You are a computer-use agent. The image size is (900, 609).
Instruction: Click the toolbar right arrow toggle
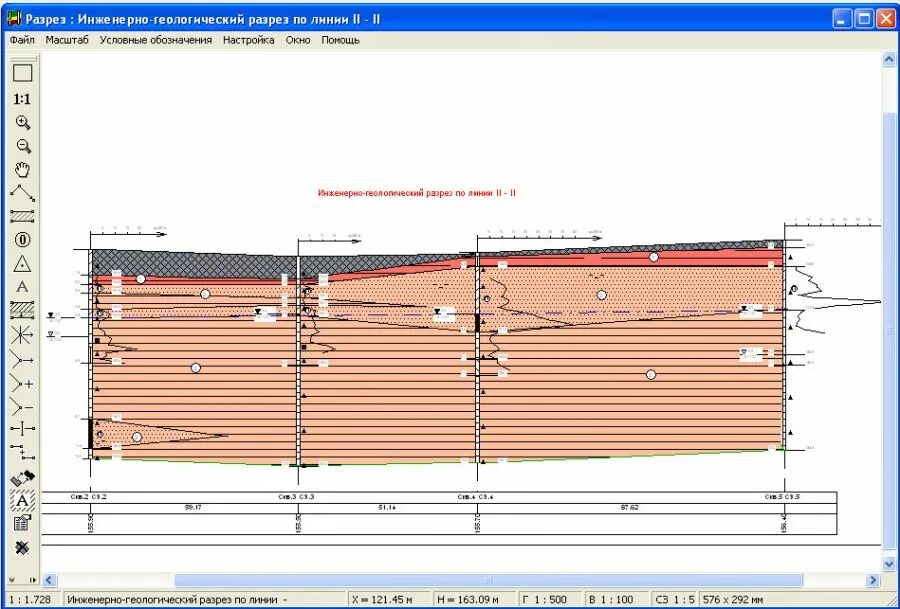[x=32, y=580]
